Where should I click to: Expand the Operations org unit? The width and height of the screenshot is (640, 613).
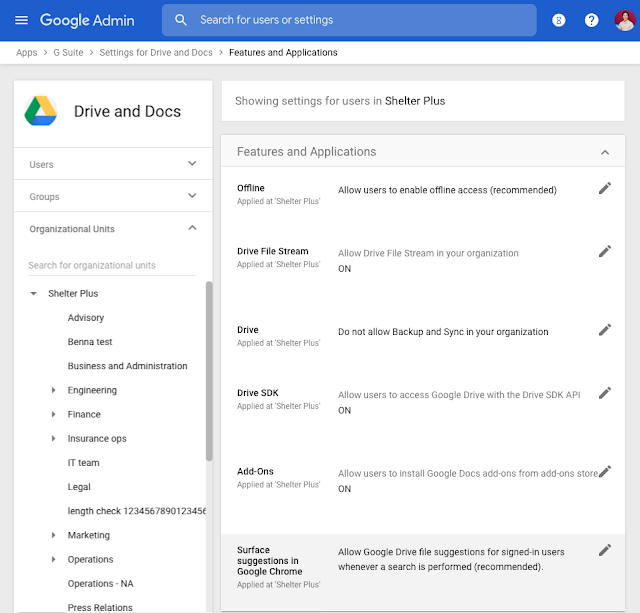click(53, 559)
